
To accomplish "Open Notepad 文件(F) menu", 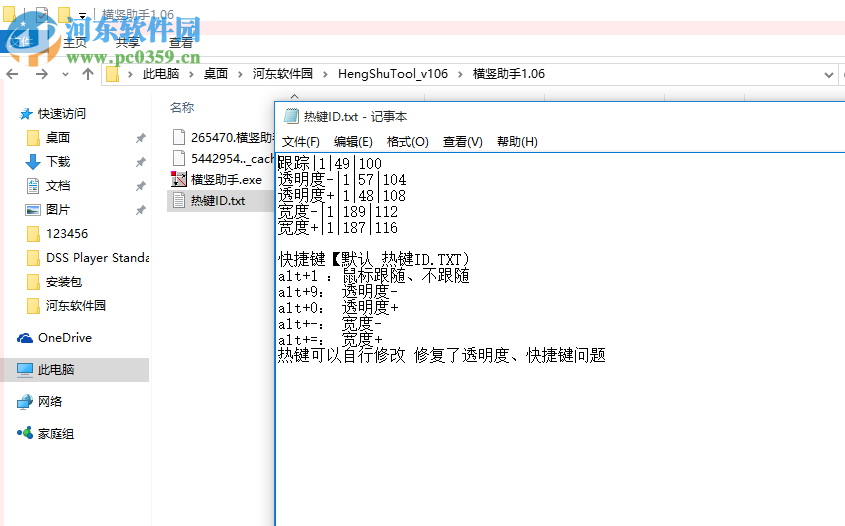I will click(301, 142).
